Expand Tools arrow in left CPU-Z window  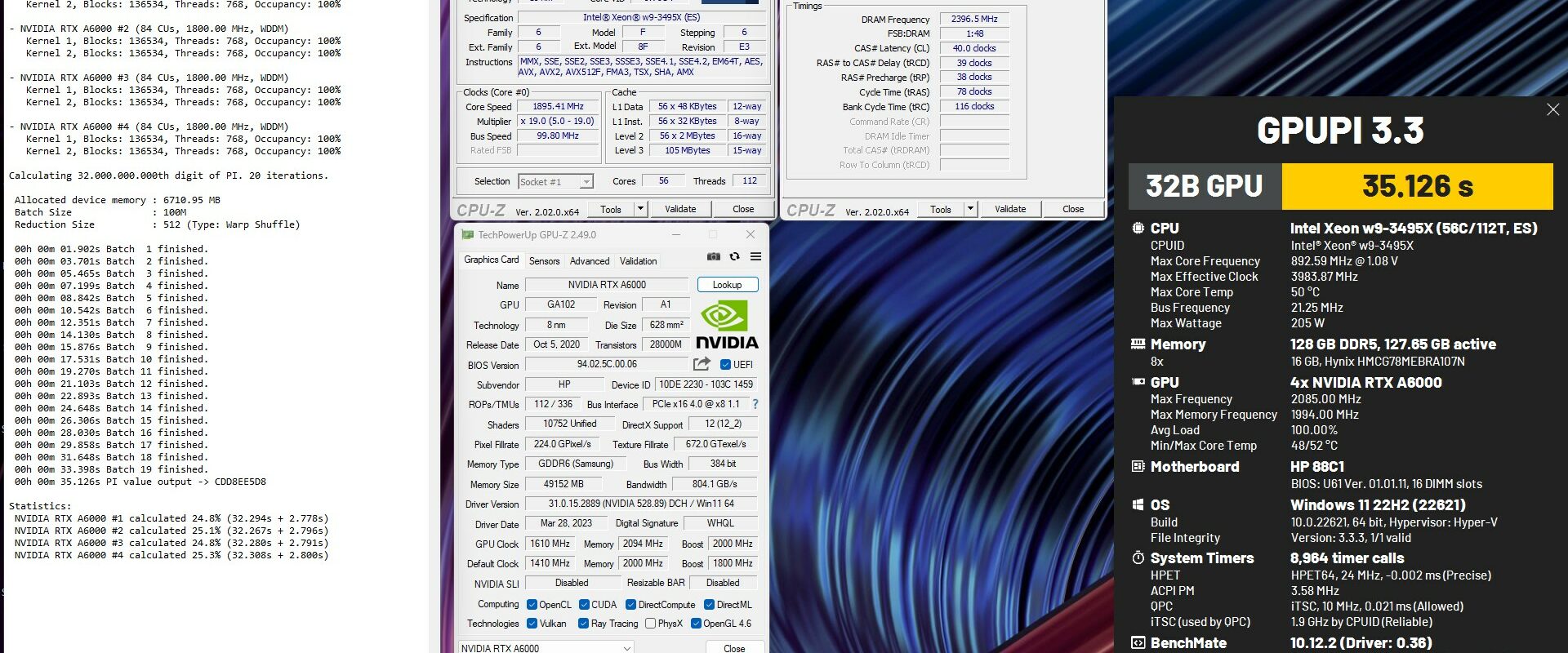point(641,209)
